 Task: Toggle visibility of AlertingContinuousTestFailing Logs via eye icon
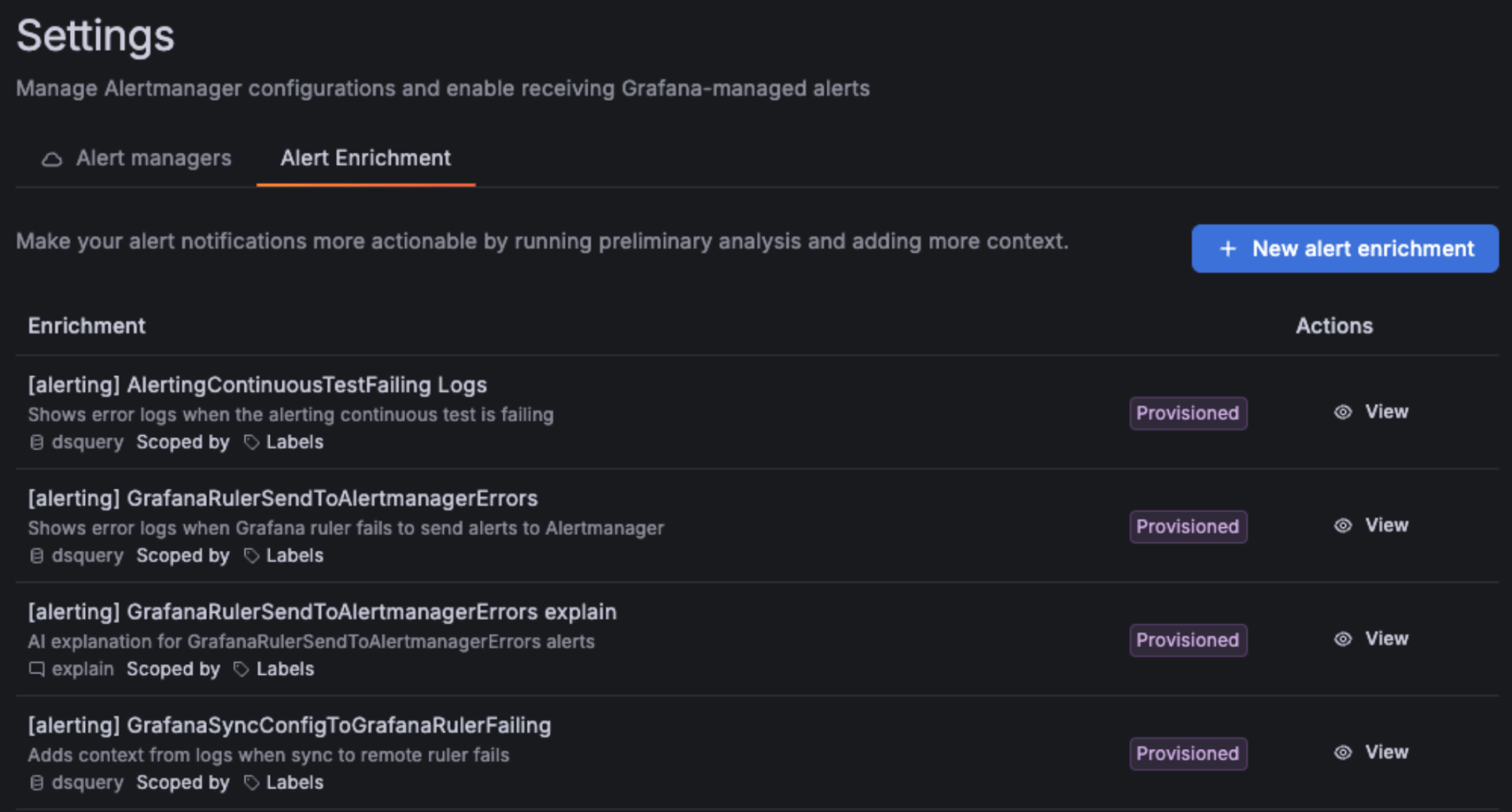pyautogui.click(x=1341, y=412)
